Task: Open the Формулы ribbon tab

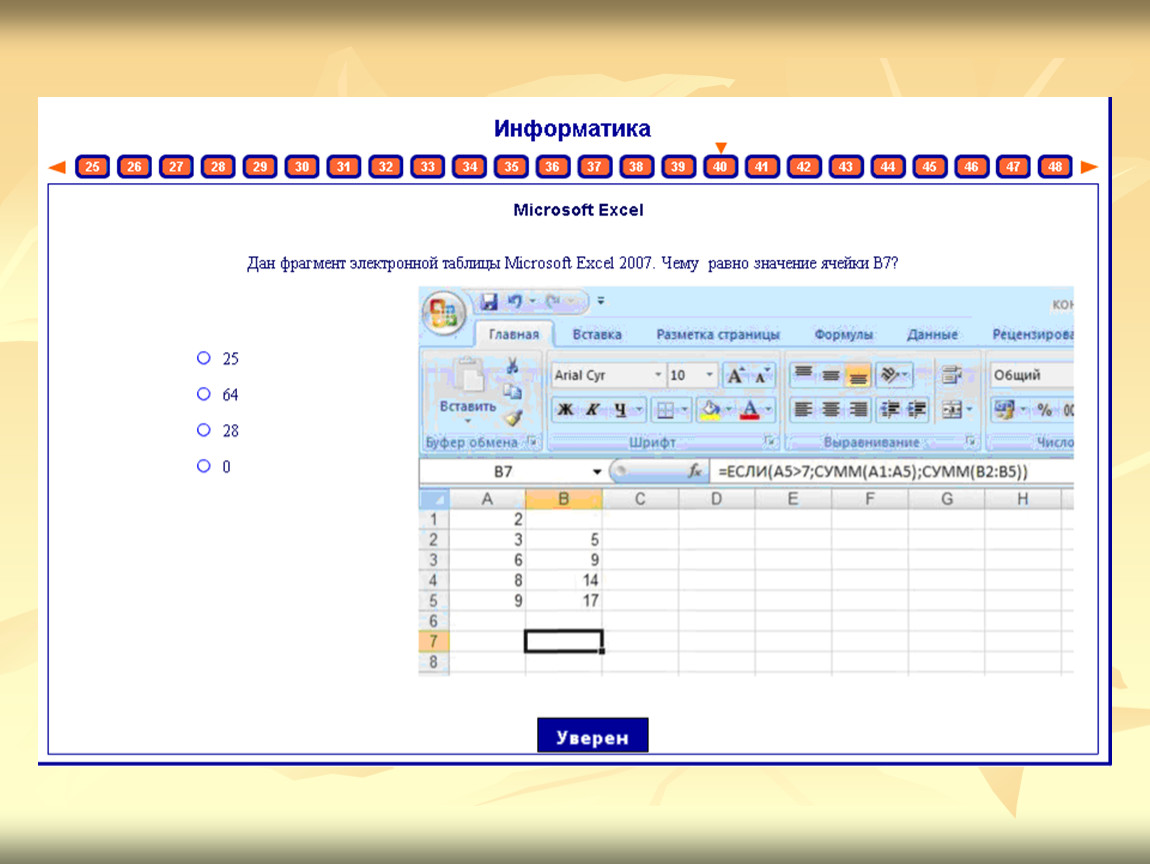Action: [x=843, y=334]
